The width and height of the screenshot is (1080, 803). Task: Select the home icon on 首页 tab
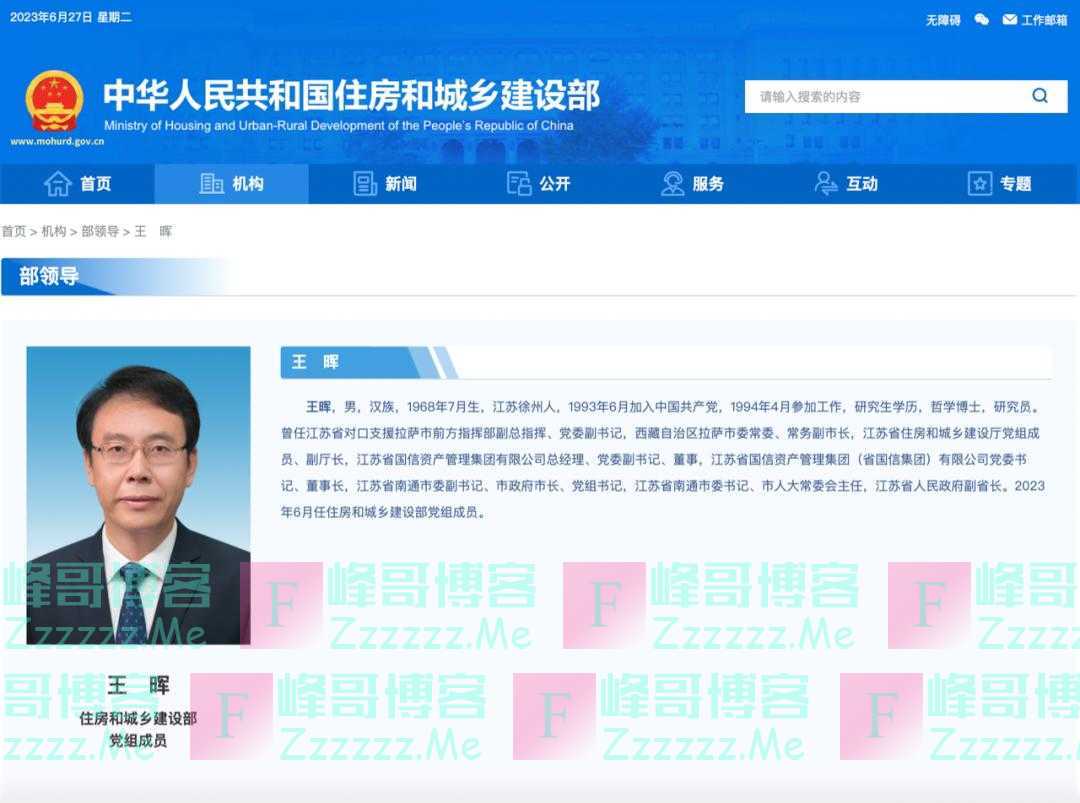point(55,182)
